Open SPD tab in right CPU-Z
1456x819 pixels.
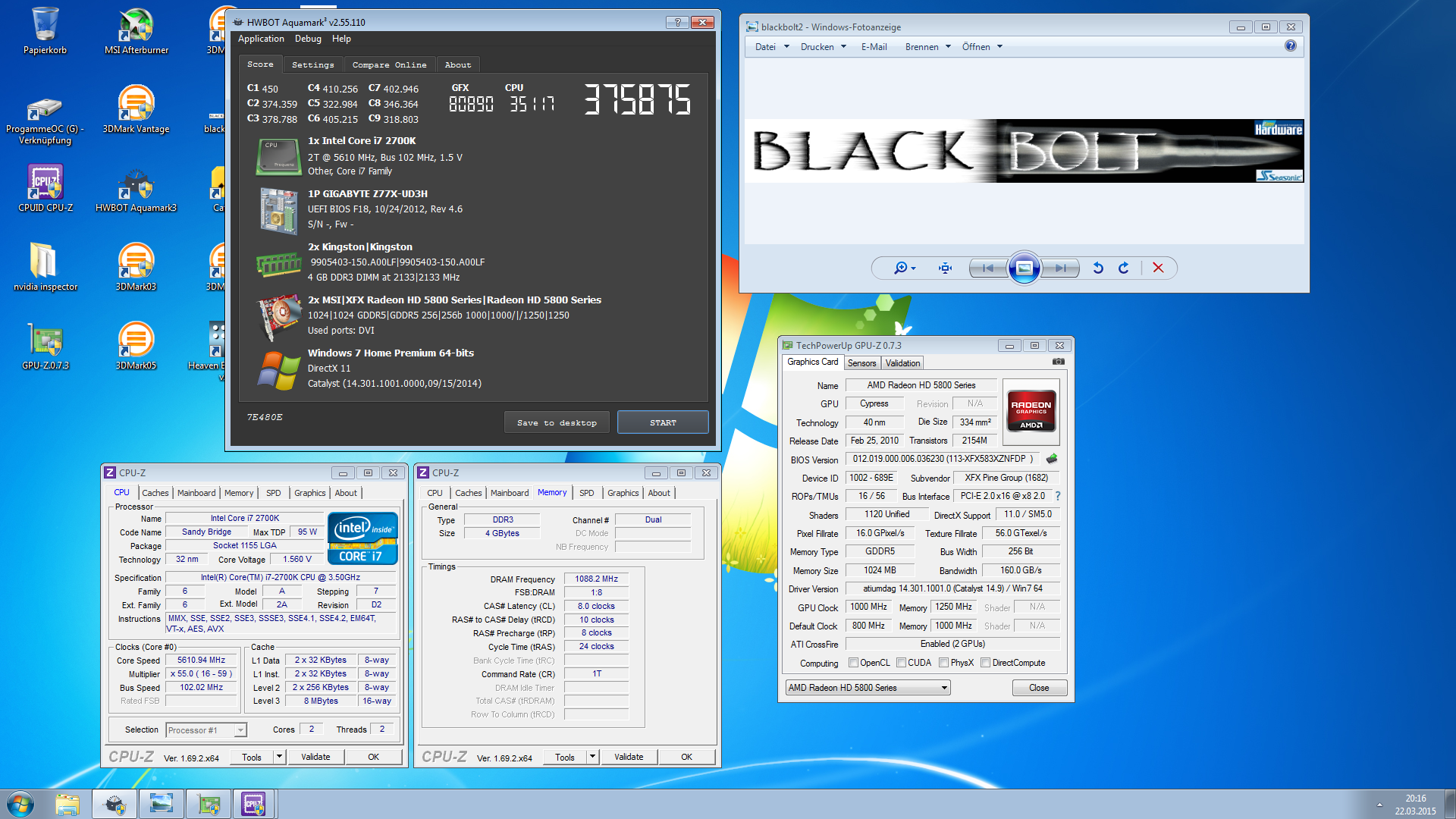click(x=586, y=493)
